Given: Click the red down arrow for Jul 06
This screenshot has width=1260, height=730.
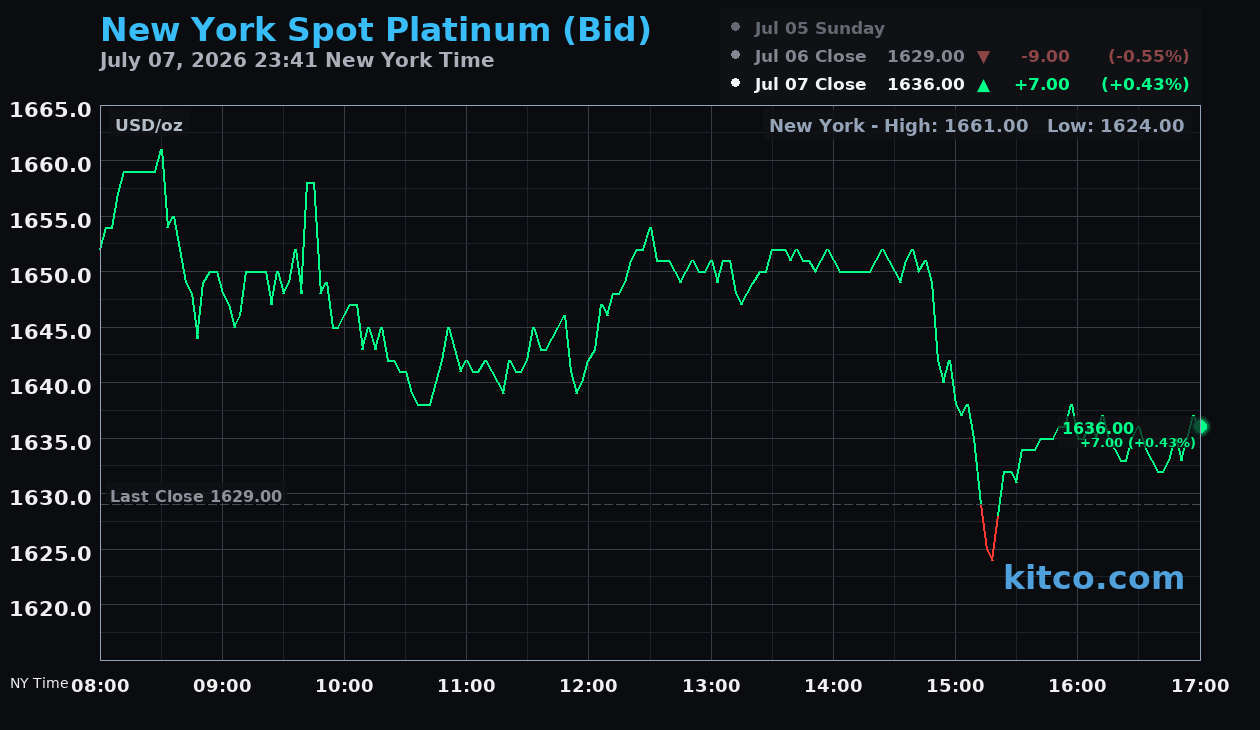Looking at the screenshot, I should [983, 57].
